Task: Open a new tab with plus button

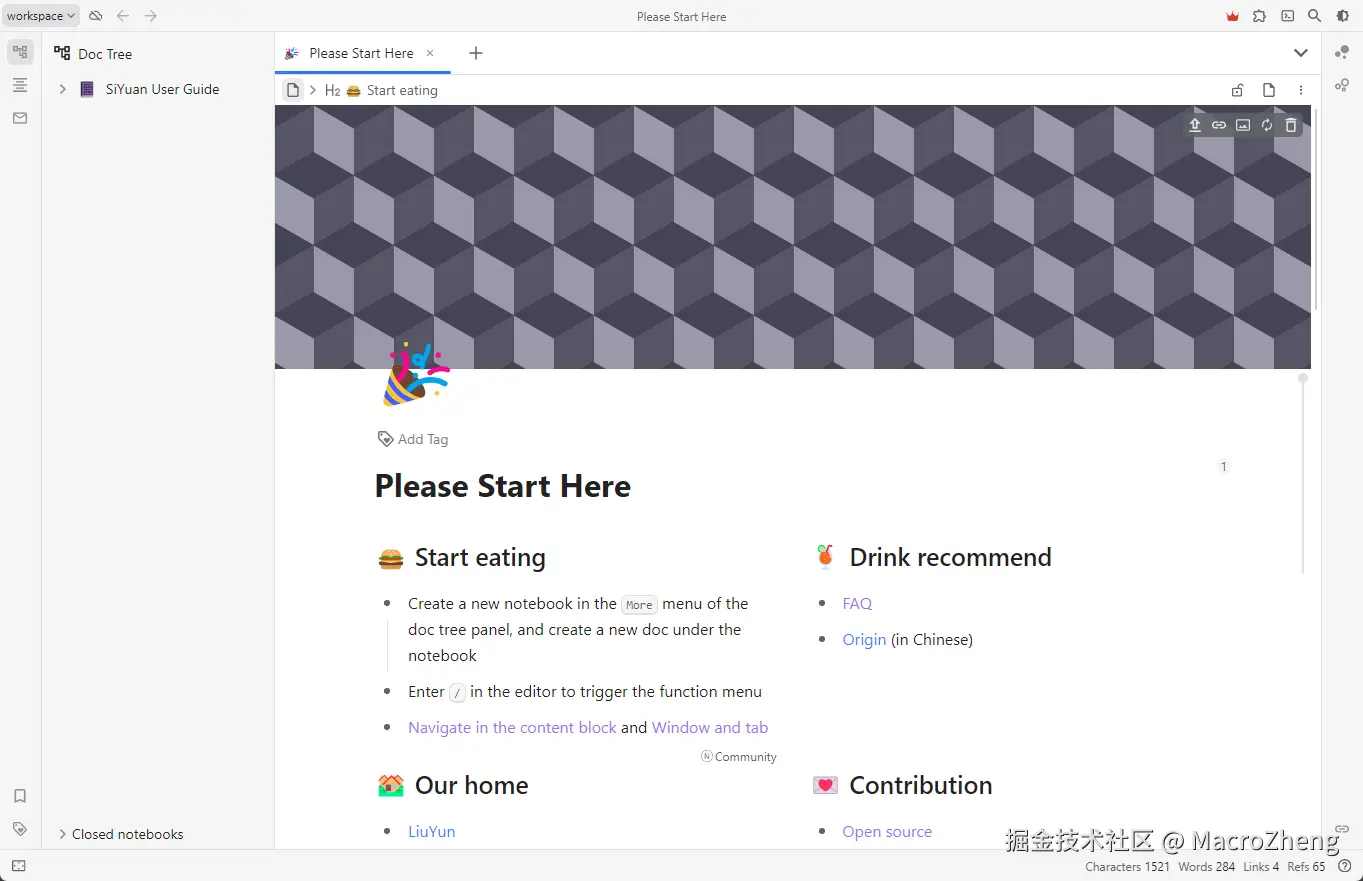Action: pos(476,53)
